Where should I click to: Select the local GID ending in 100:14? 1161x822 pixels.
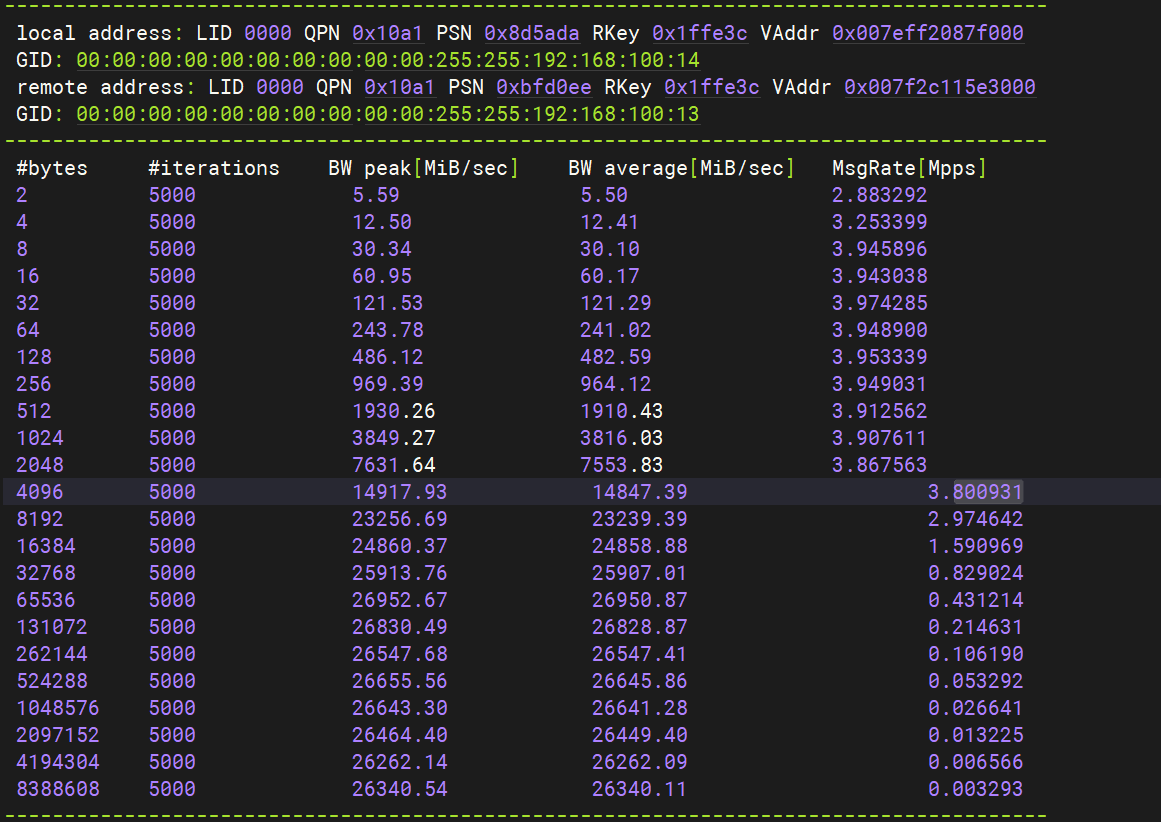coord(387,60)
